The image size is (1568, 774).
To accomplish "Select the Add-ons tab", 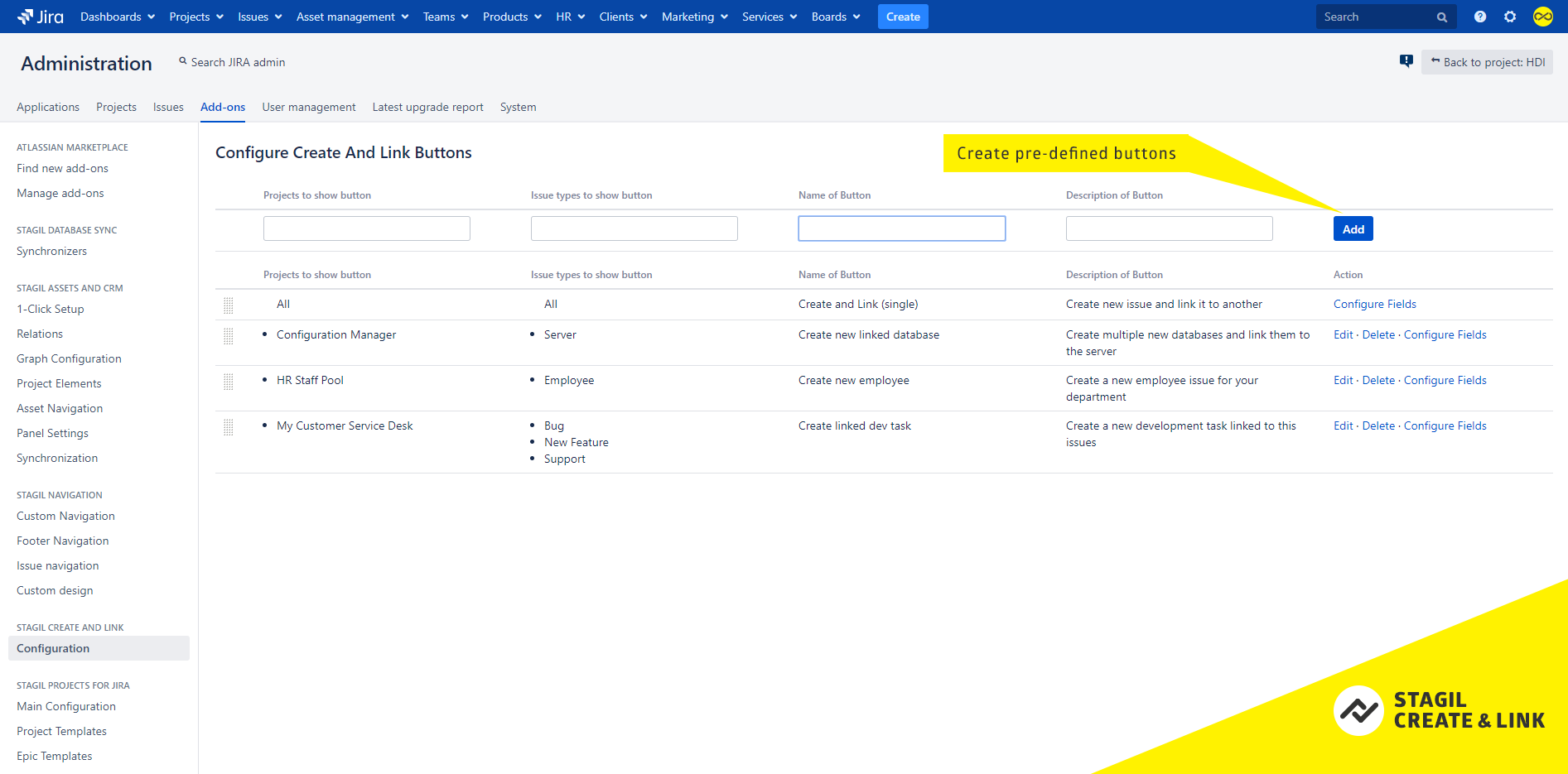I will pos(223,107).
